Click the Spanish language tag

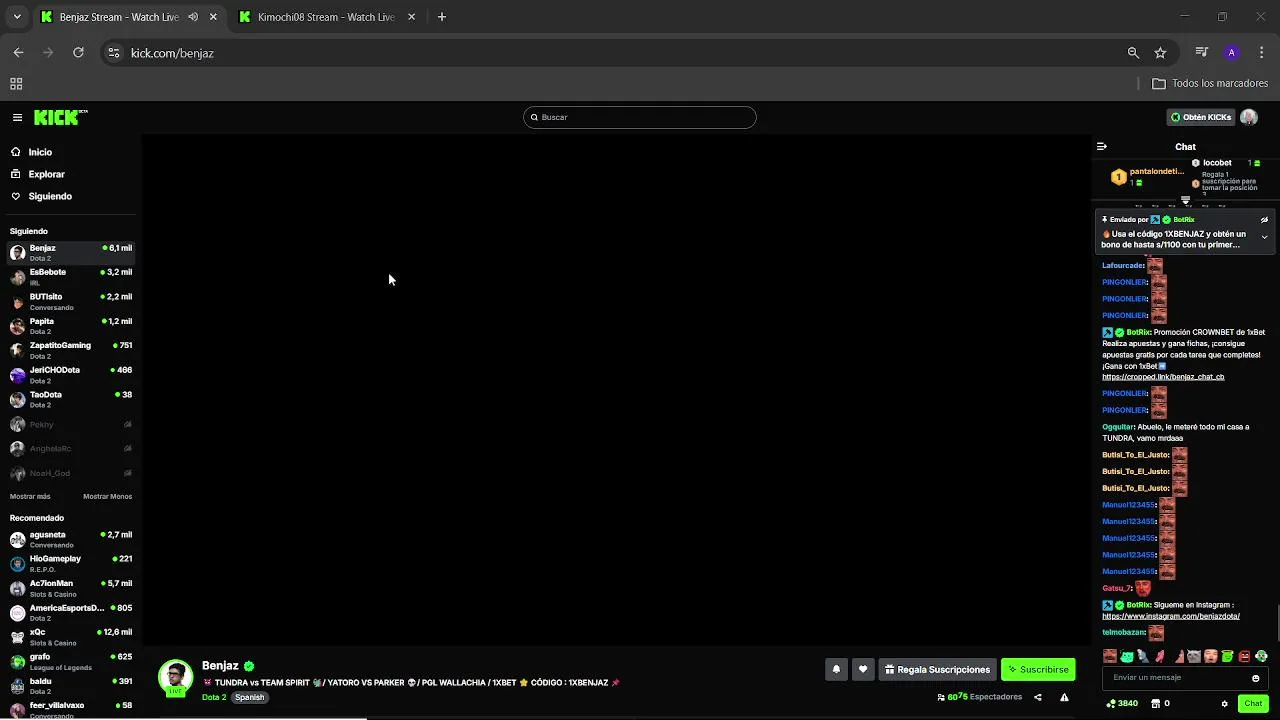pos(250,697)
